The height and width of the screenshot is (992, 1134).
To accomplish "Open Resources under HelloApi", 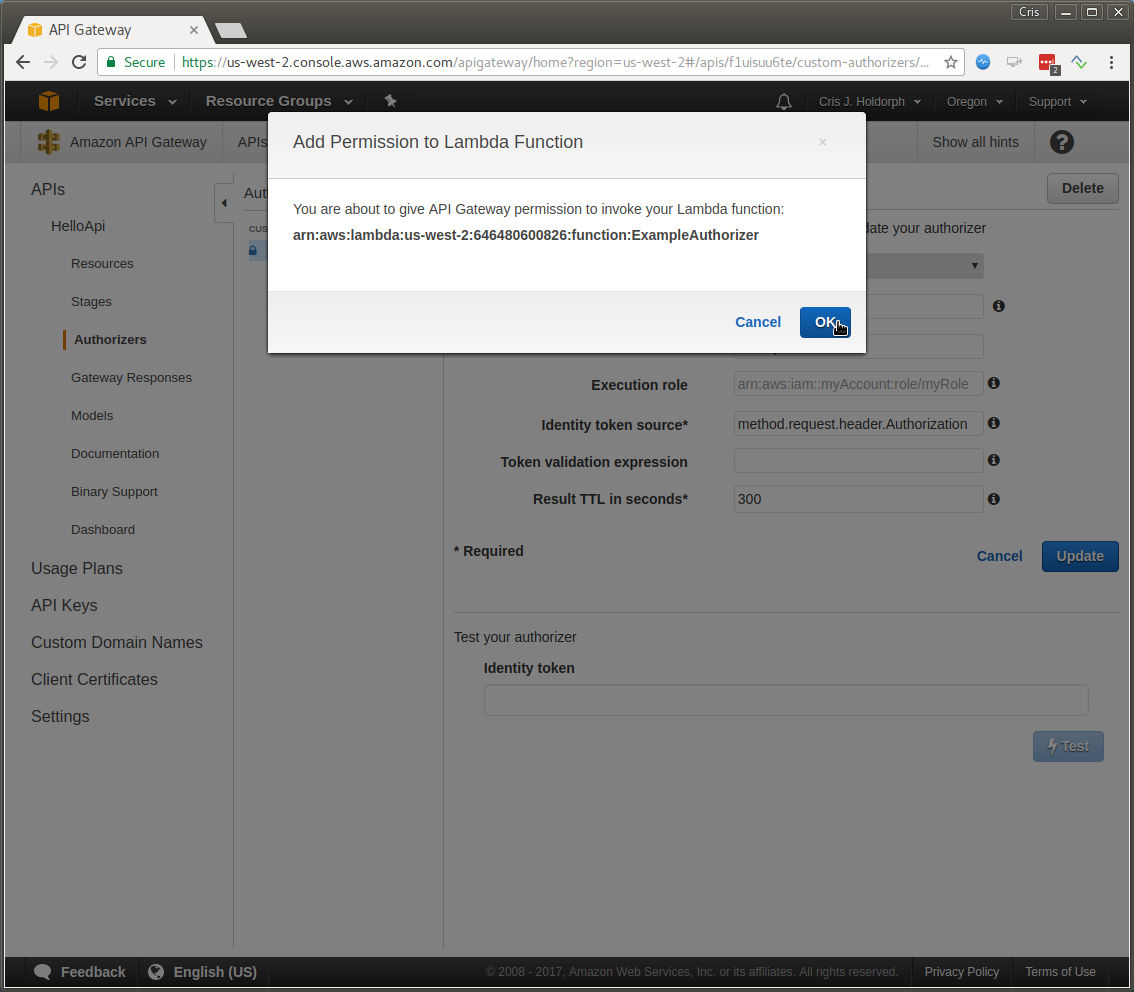I will click(x=102, y=264).
